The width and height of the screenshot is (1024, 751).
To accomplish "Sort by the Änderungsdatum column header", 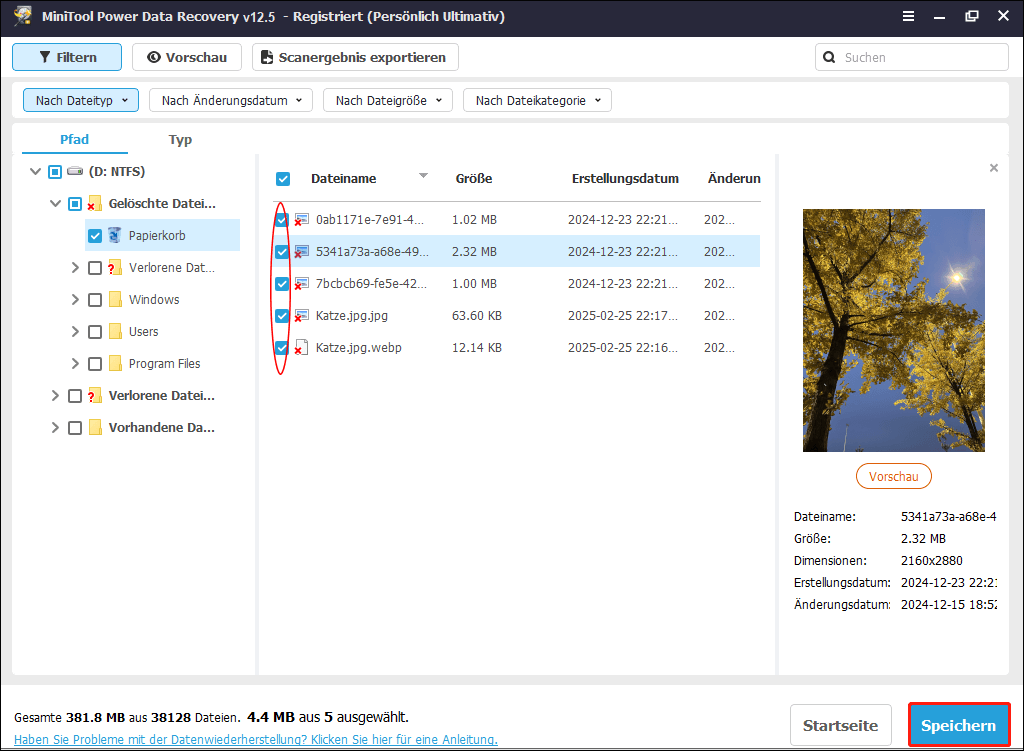I will 734,179.
